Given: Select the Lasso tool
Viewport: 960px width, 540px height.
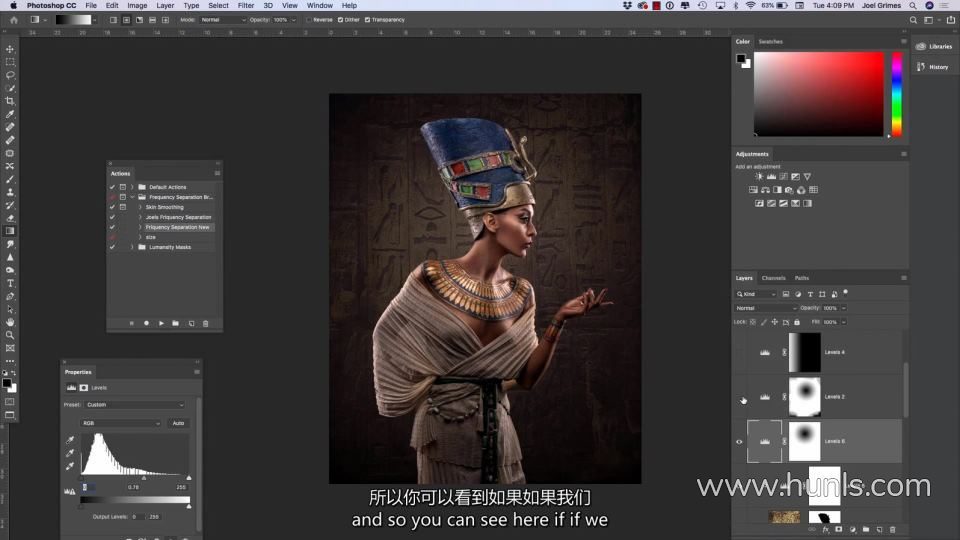Looking at the screenshot, I should tap(10, 75).
